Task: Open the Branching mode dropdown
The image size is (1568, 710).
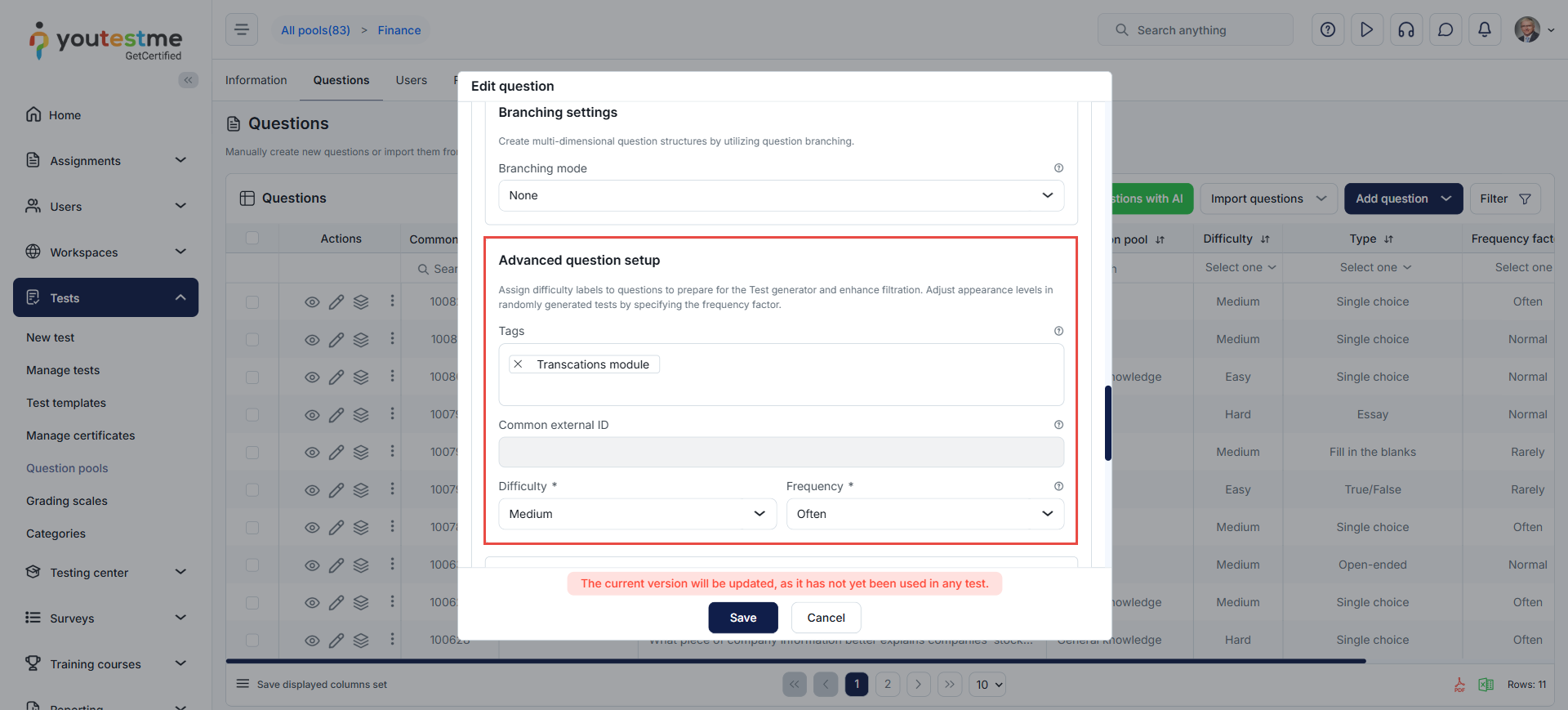Action: point(781,195)
